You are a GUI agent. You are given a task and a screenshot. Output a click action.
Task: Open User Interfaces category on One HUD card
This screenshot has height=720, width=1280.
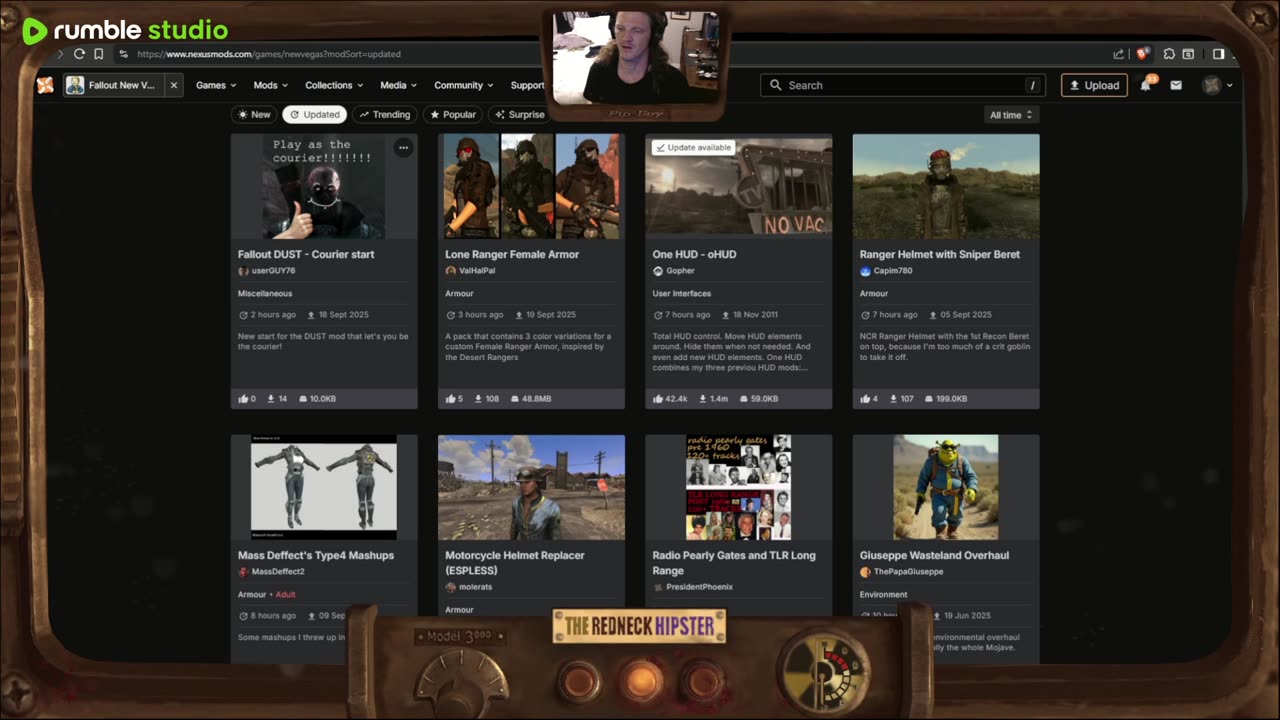tap(682, 293)
